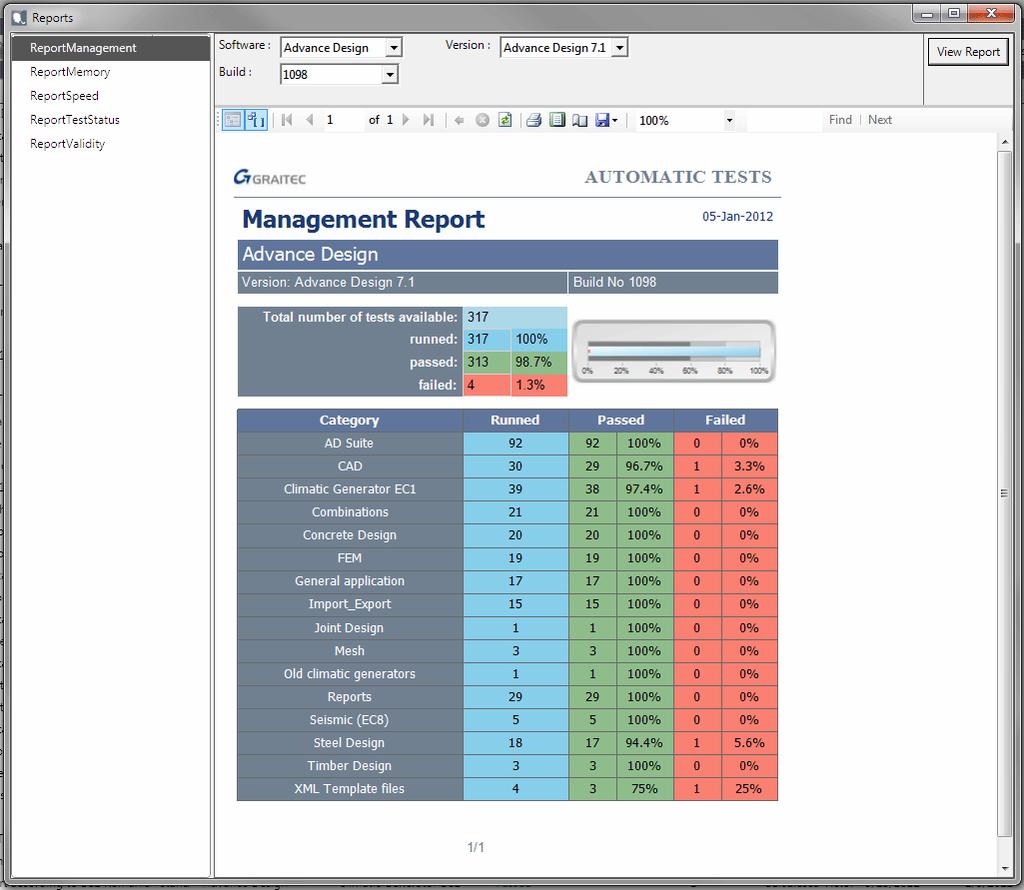Click the Passed column header

[620, 420]
